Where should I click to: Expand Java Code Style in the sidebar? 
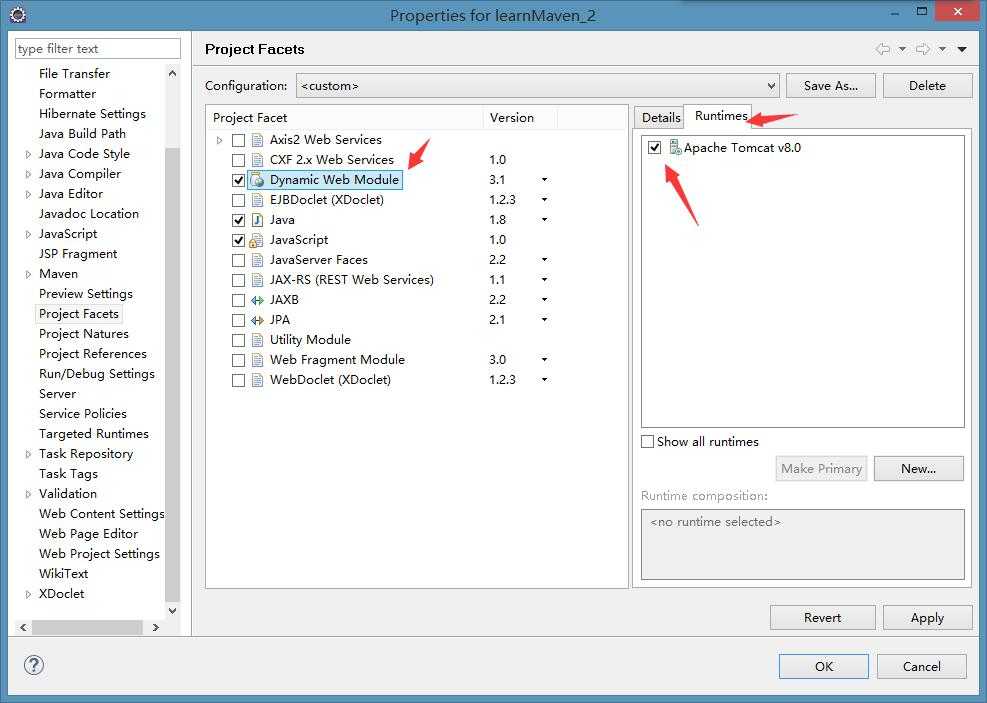[28, 154]
